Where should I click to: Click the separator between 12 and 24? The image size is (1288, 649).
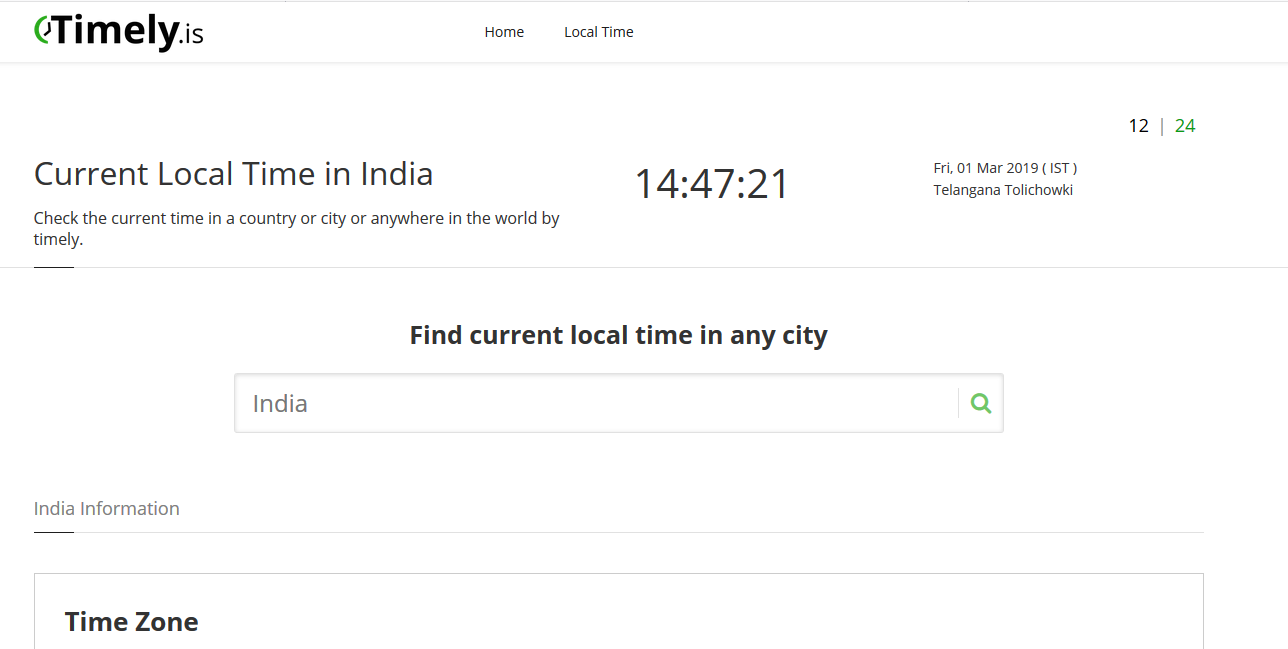(x=1161, y=125)
